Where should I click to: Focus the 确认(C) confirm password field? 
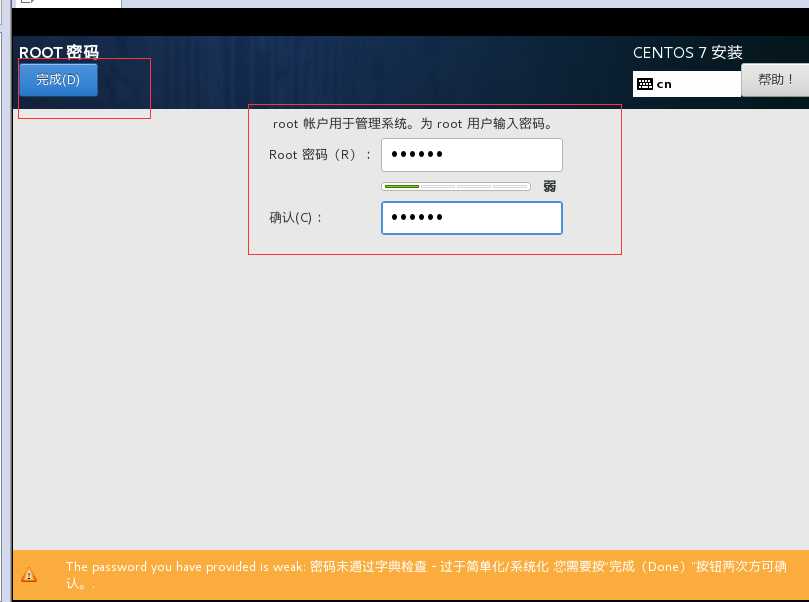[472, 218]
